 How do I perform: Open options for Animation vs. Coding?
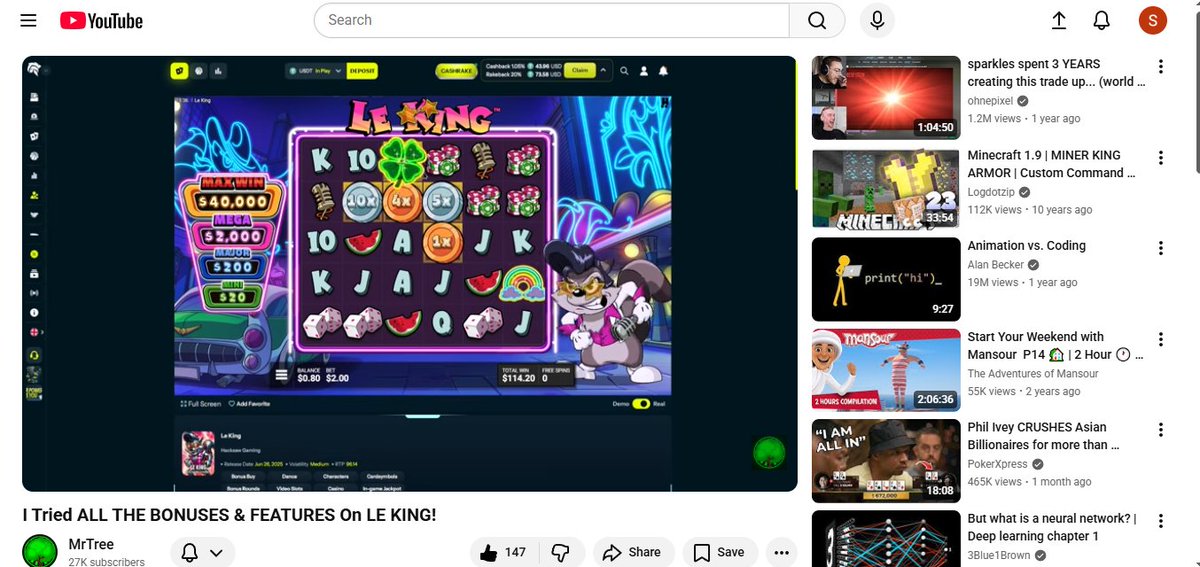pos(1160,249)
